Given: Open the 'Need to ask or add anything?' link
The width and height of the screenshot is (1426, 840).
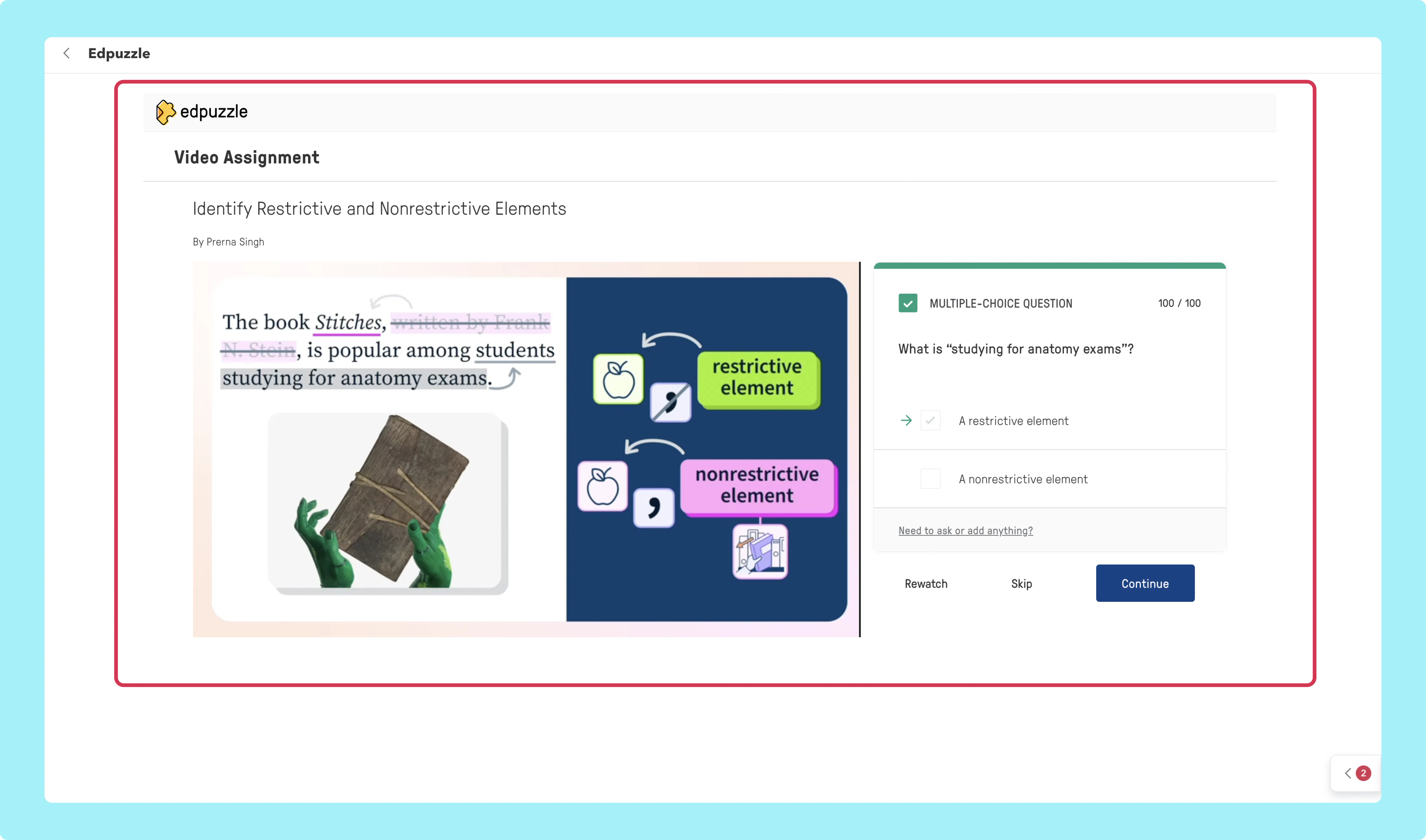Looking at the screenshot, I should (x=965, y=530).
